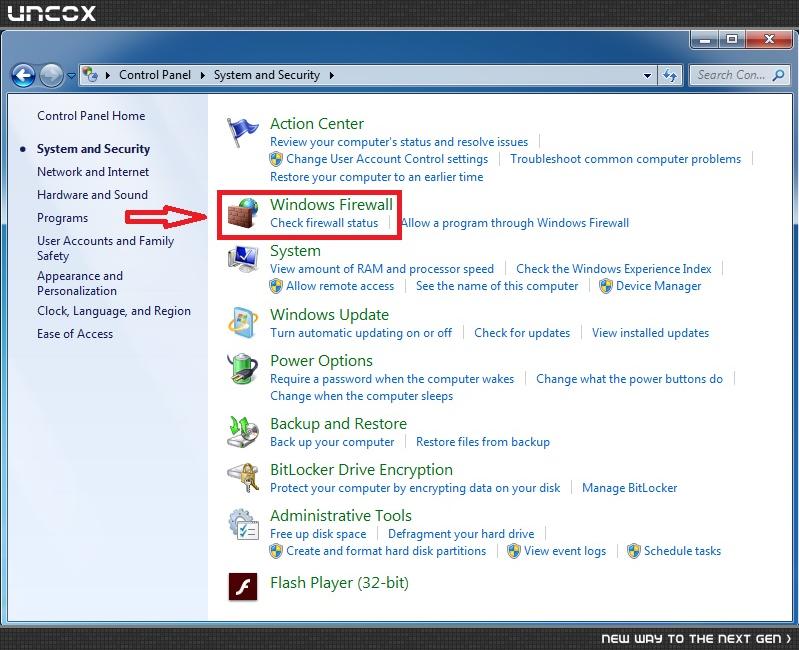
Task: Click Require a password when the computer wakes
Action: tap(392, 378)
